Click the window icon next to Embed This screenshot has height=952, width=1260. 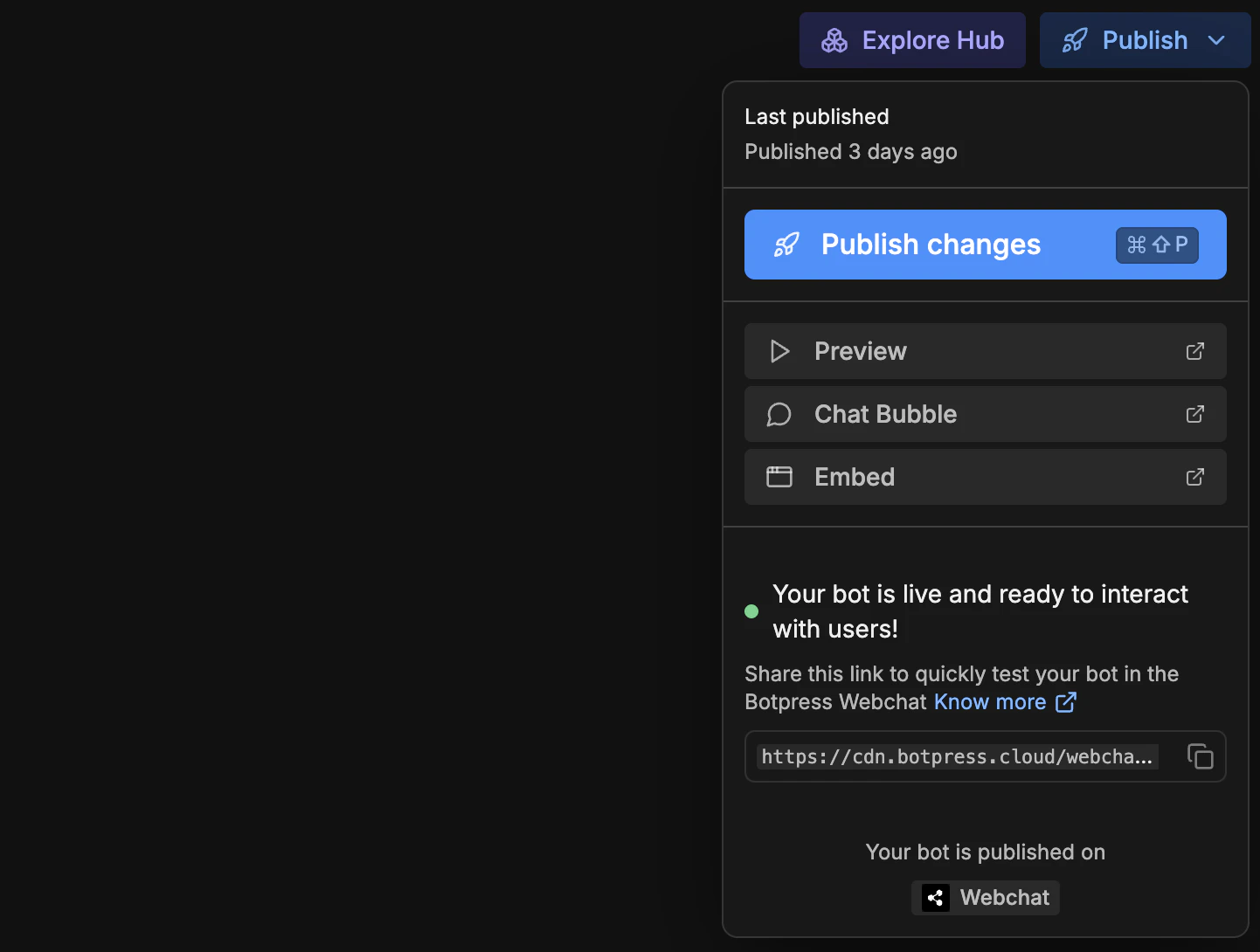[x=779, y=477]
